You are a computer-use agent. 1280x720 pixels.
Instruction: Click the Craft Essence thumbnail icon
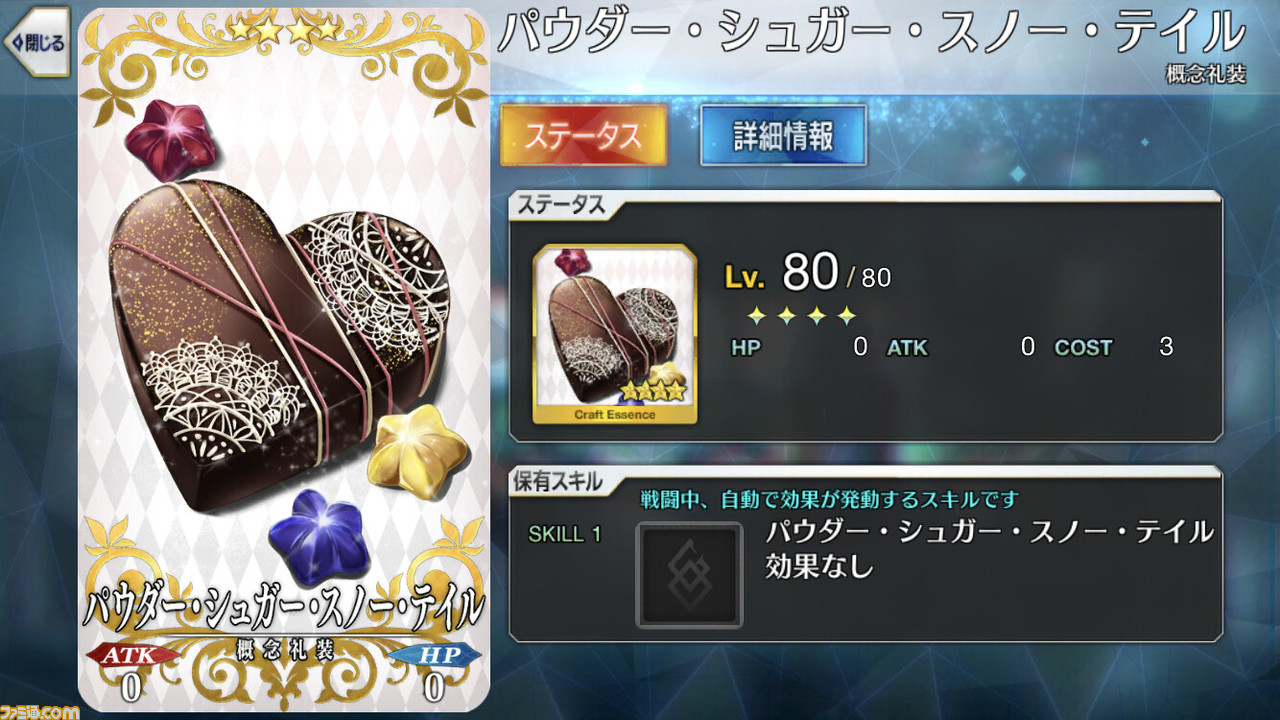[x=614, y=334]
